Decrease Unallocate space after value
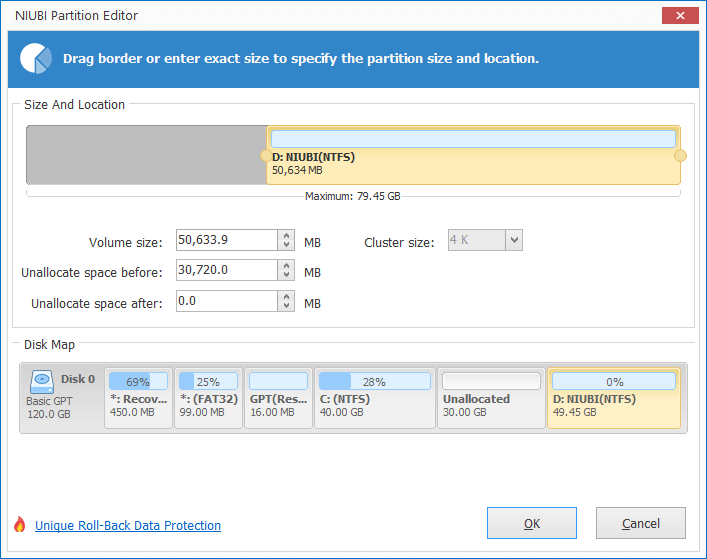The height and width of the screenshot is (559, 707). click(286, 306)
